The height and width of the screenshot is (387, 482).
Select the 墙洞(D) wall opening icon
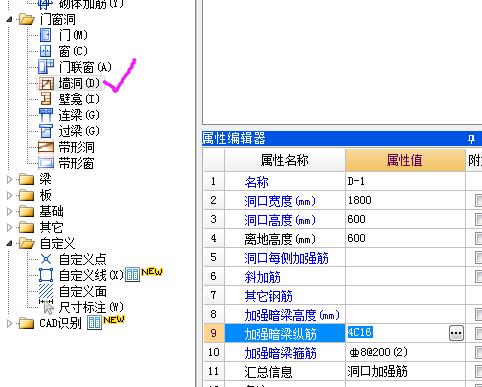coord(46,83)
